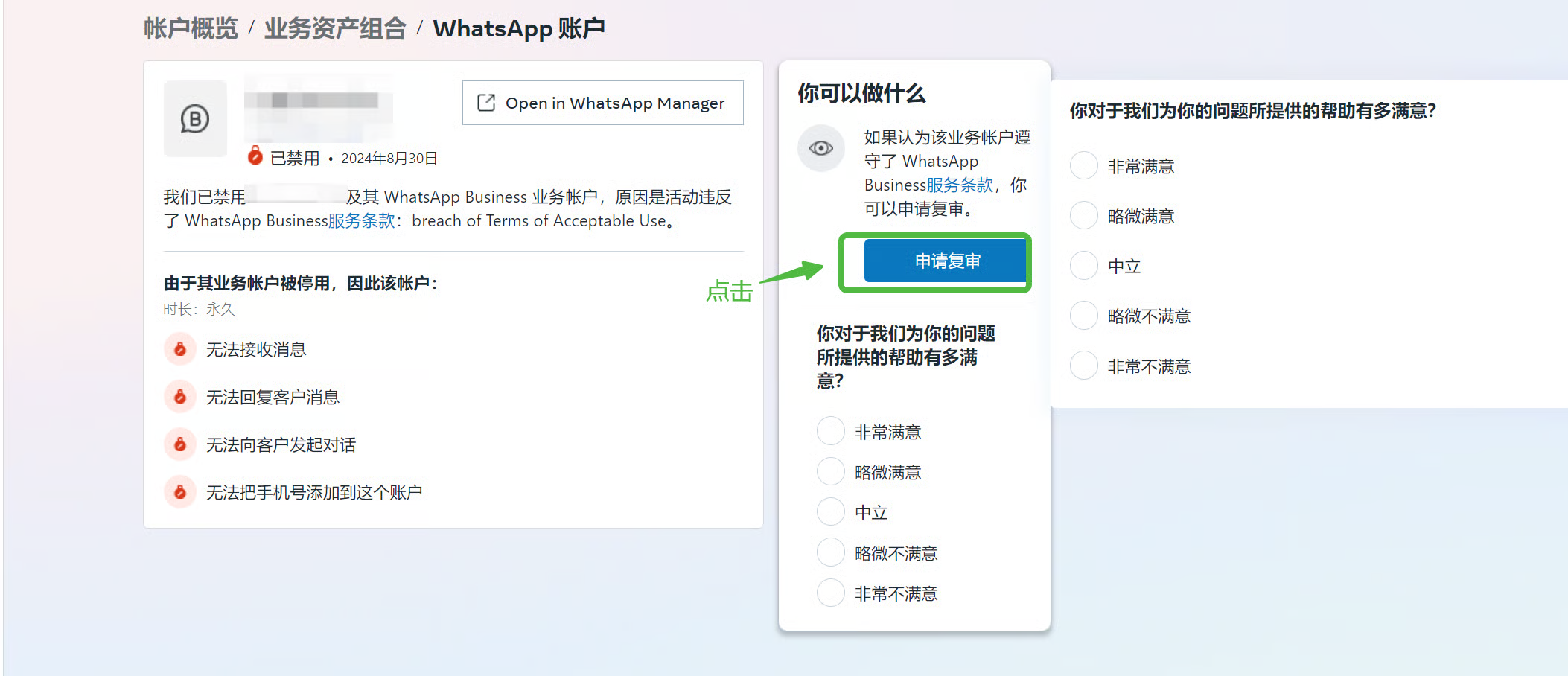This screenshot has width=1568, height=676.
Task: Click the restriction icon next to 无法向客户发起对话
Action: coord(180,444)
